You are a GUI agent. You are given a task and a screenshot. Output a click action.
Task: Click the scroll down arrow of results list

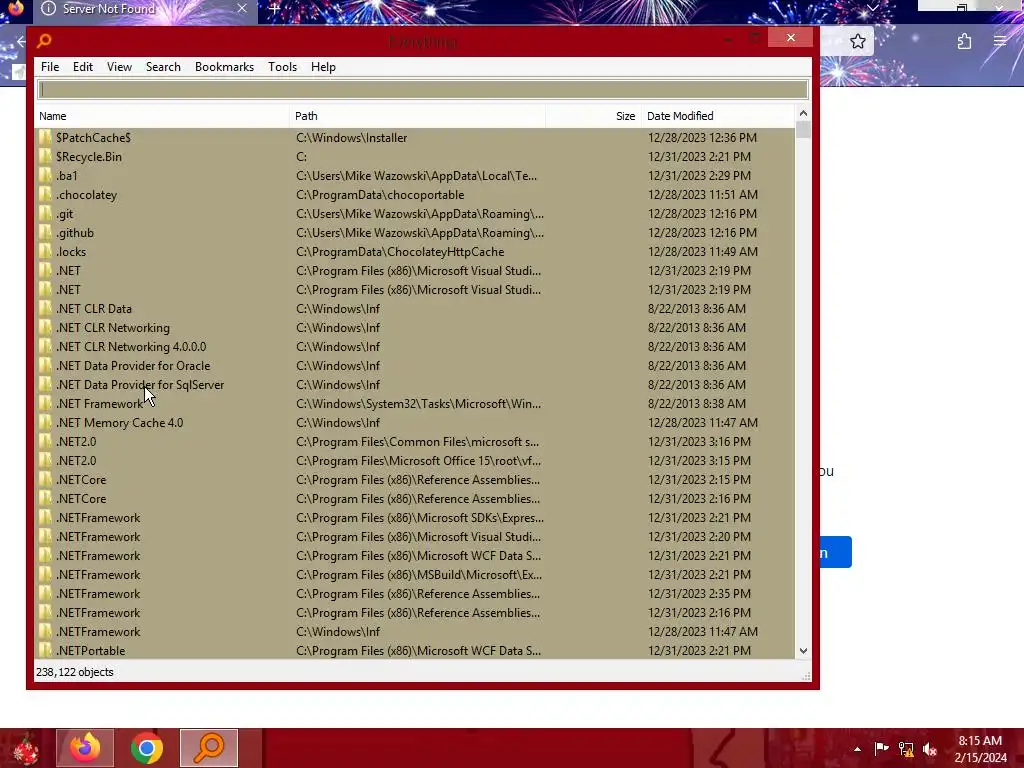803,651
